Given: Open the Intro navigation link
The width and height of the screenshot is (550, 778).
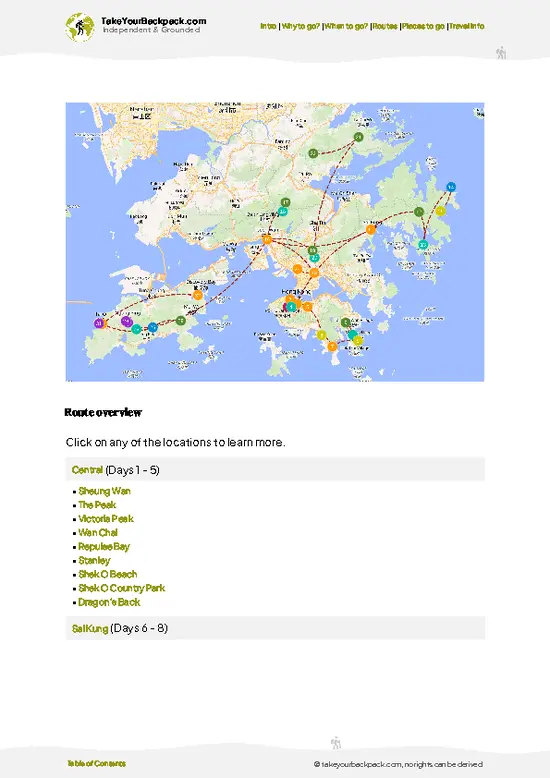Looking at the screenshot, I should pos(268,26).
